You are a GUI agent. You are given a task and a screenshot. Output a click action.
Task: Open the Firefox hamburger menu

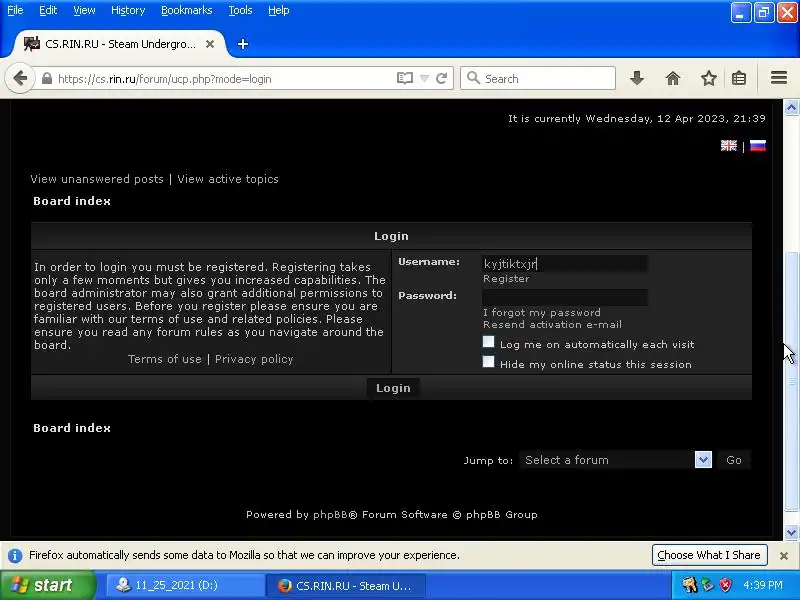[x=779, y=78]
